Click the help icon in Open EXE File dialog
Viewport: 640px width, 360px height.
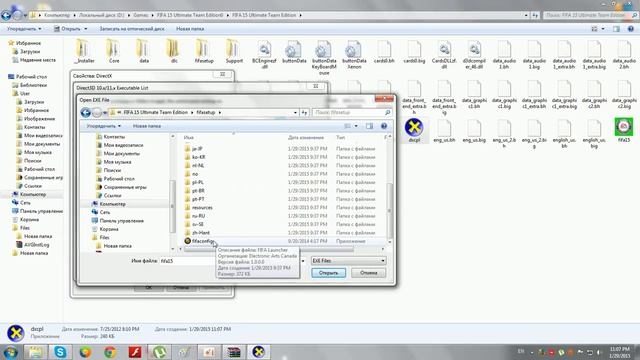point(384,126)
